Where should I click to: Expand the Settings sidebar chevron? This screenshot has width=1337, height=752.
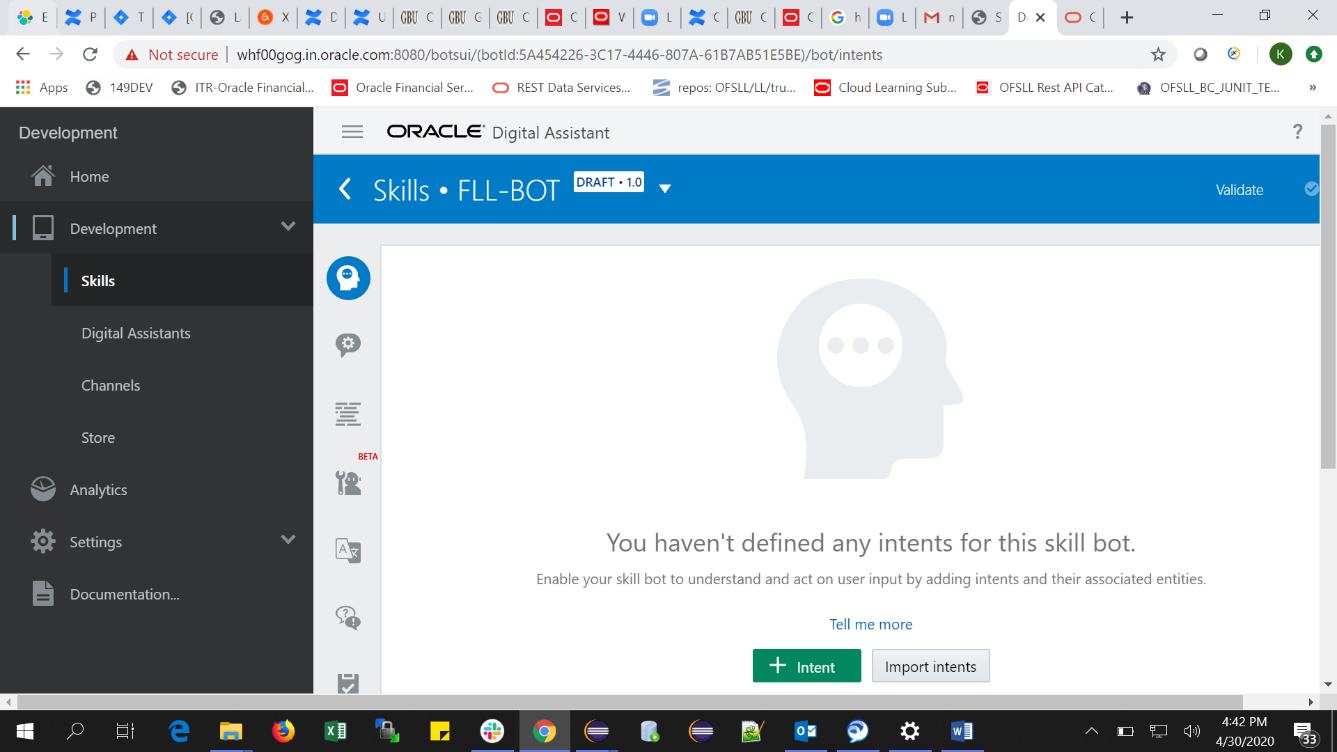(x=288, y=540)
